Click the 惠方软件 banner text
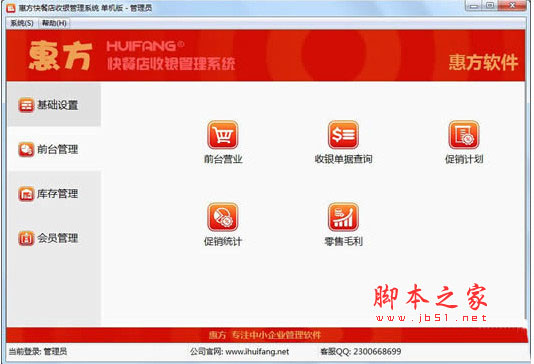 point(483,63)
